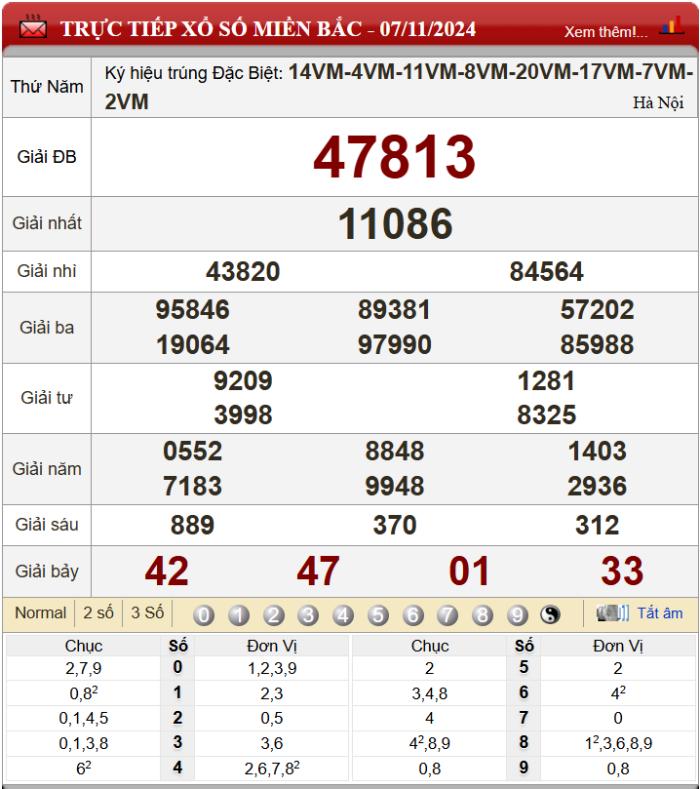The height and width of the screenshot is (789, 700).
Task: Select third prize number 57202
Action: point(597,309)
